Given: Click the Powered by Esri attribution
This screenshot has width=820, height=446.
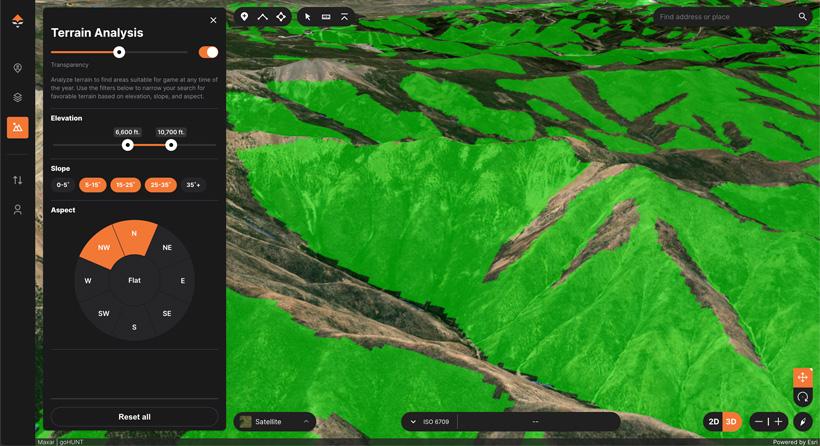Looking at the screenshot, I should pyautogui.click(x=796, y=442).
